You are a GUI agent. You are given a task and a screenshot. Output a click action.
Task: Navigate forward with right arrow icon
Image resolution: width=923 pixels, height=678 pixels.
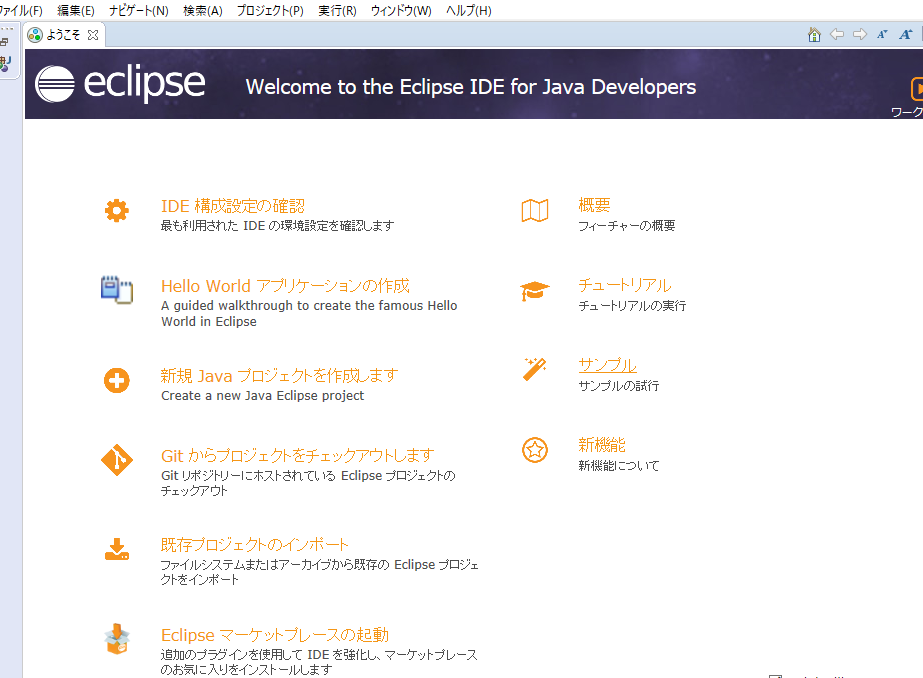[x=860, y=35]
